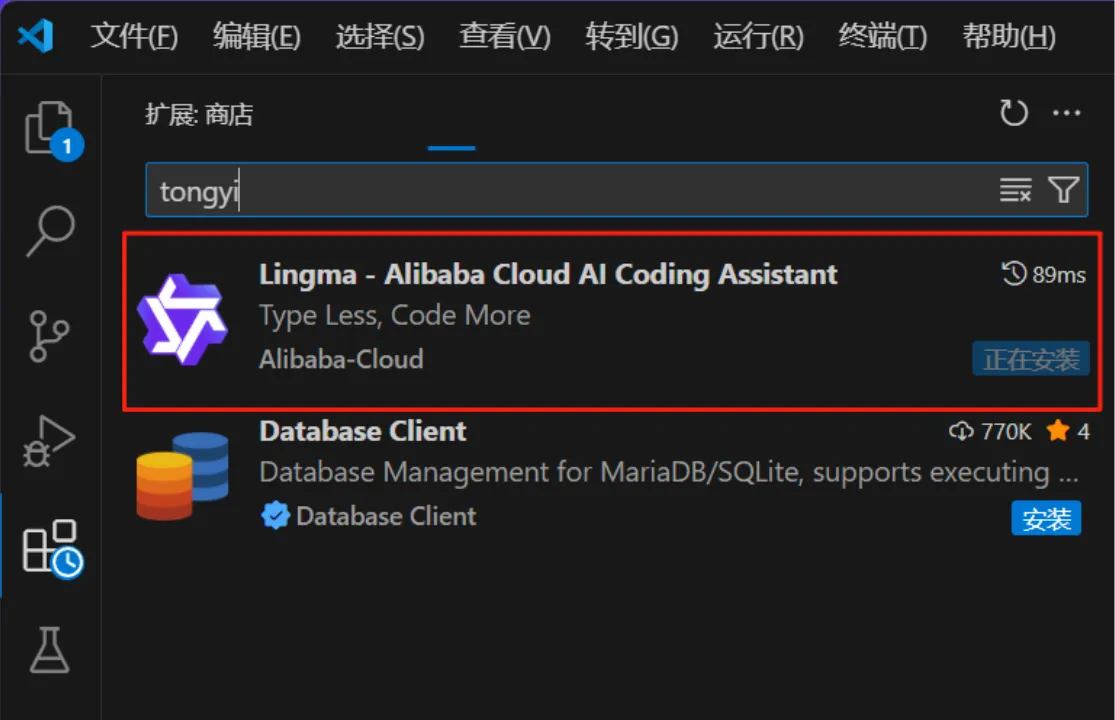
Task: Open the Run and Debug view
Action: tap(49, 441)
